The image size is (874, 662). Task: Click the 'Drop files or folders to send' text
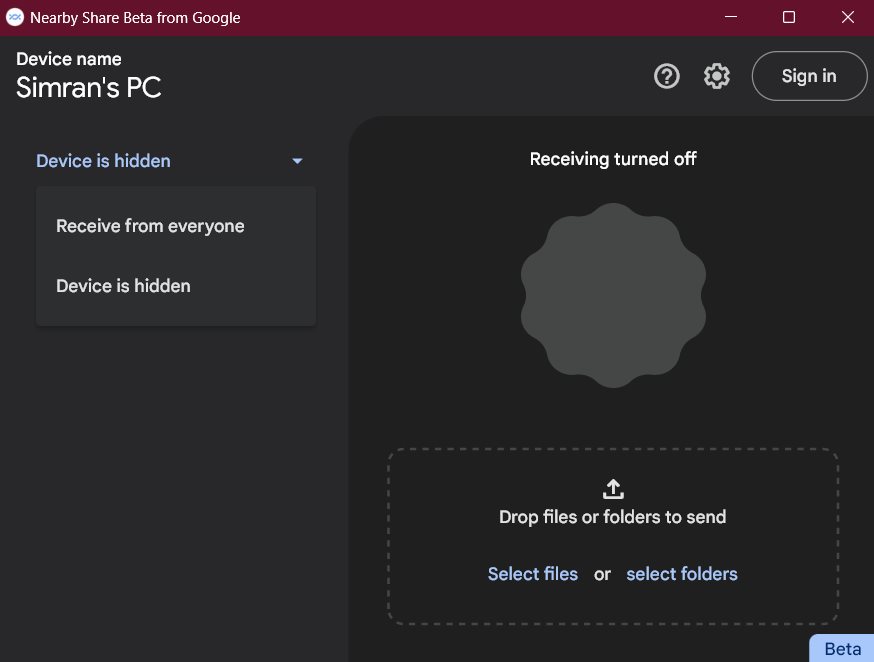tap(613, 517)
